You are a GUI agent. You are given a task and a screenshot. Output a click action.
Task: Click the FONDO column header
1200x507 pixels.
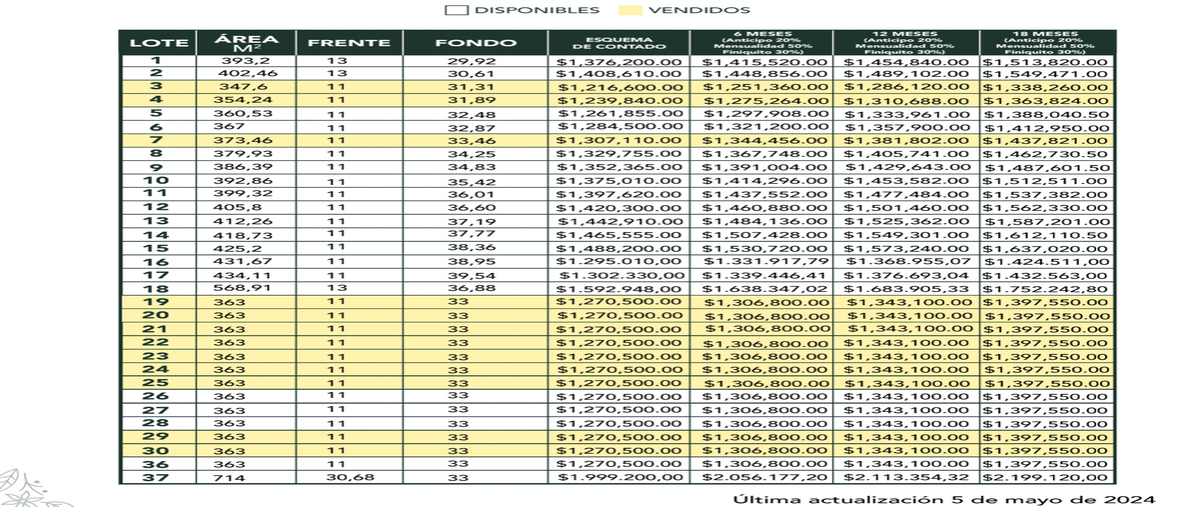tap(476, 43)
